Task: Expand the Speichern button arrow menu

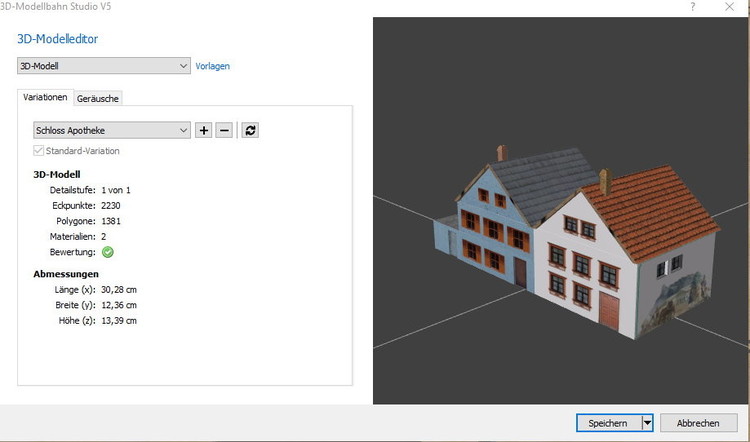Action: pyautogui.click(x=647, y=423)
